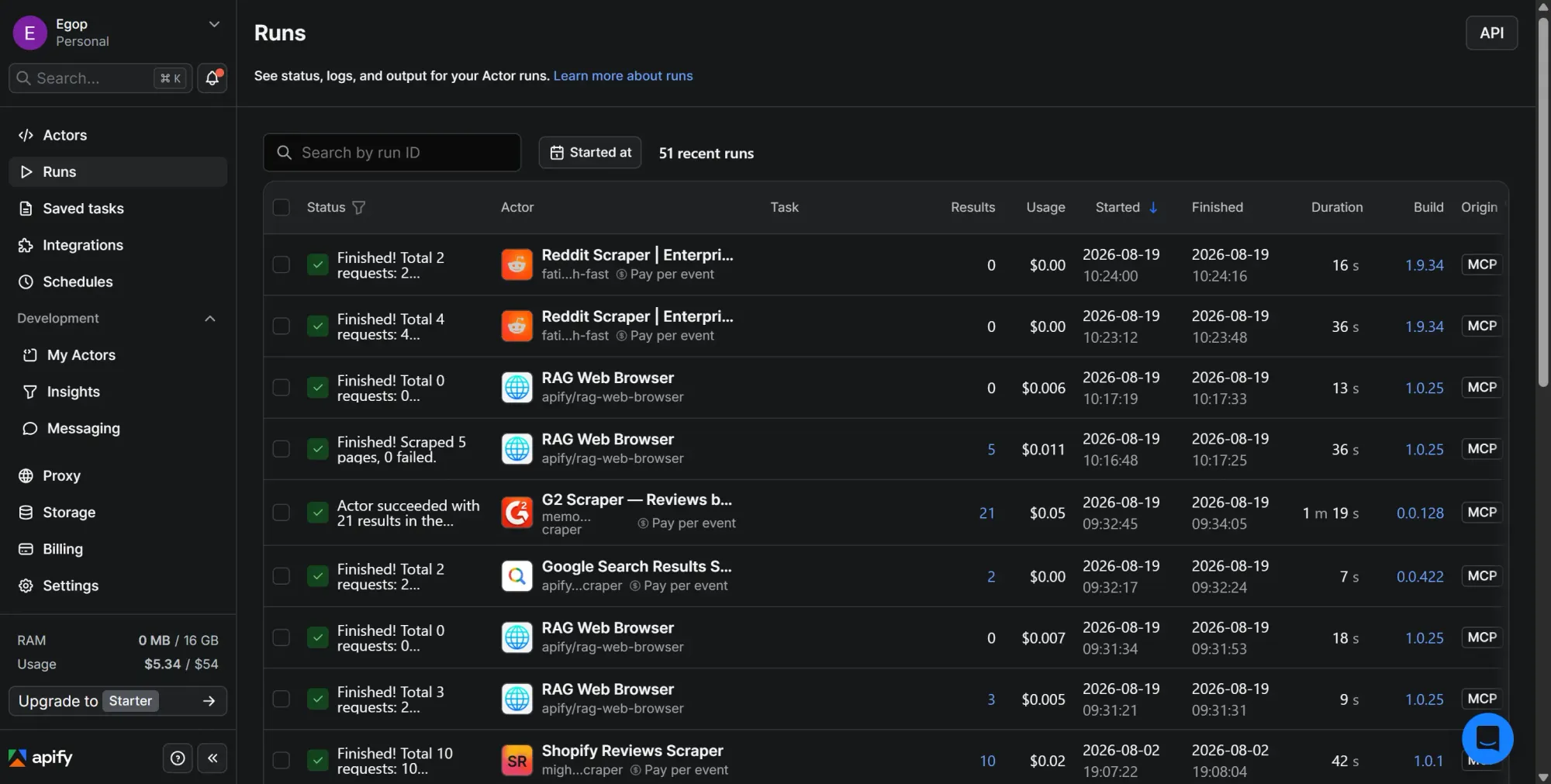Click the green status check, 10:24:00 run

317,264
